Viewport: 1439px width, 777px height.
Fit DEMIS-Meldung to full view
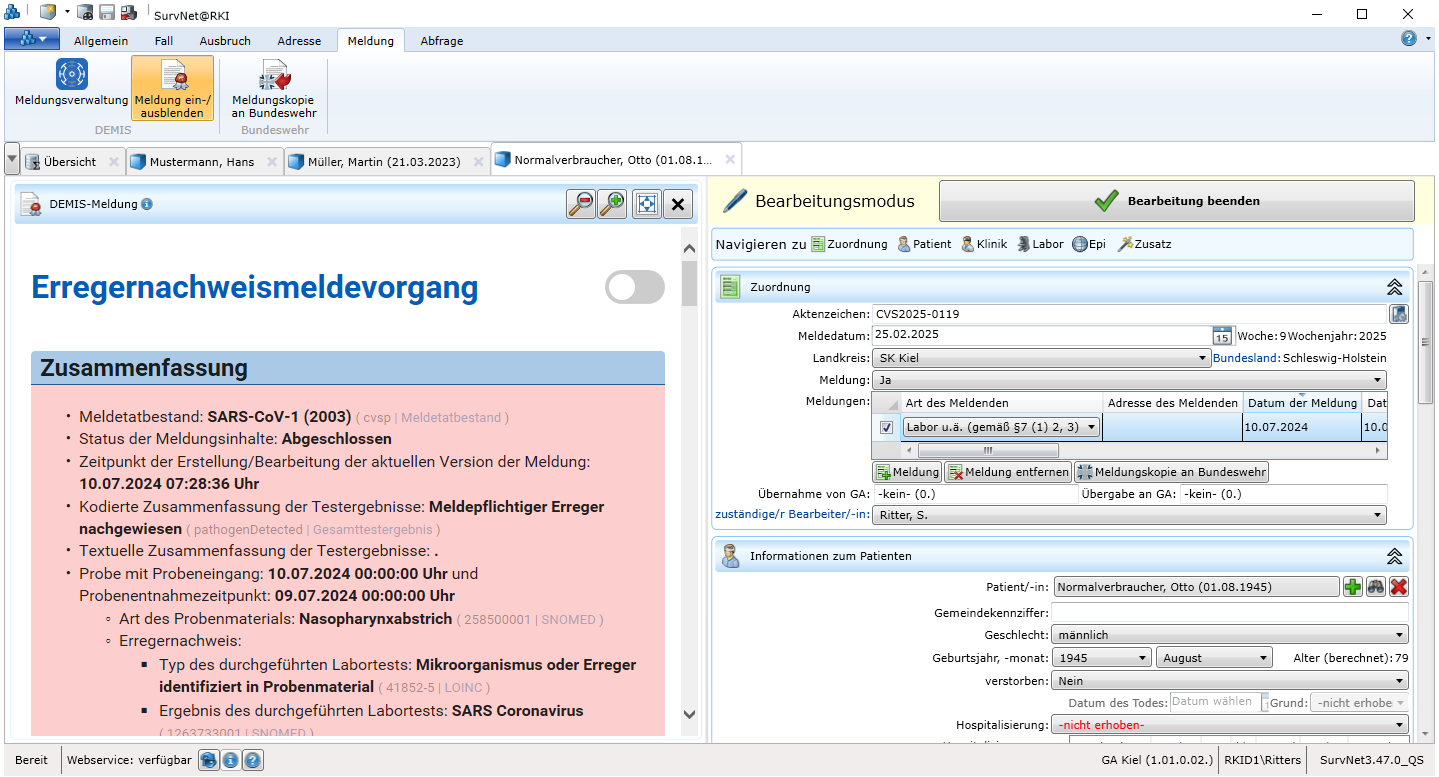pos(647,204)
